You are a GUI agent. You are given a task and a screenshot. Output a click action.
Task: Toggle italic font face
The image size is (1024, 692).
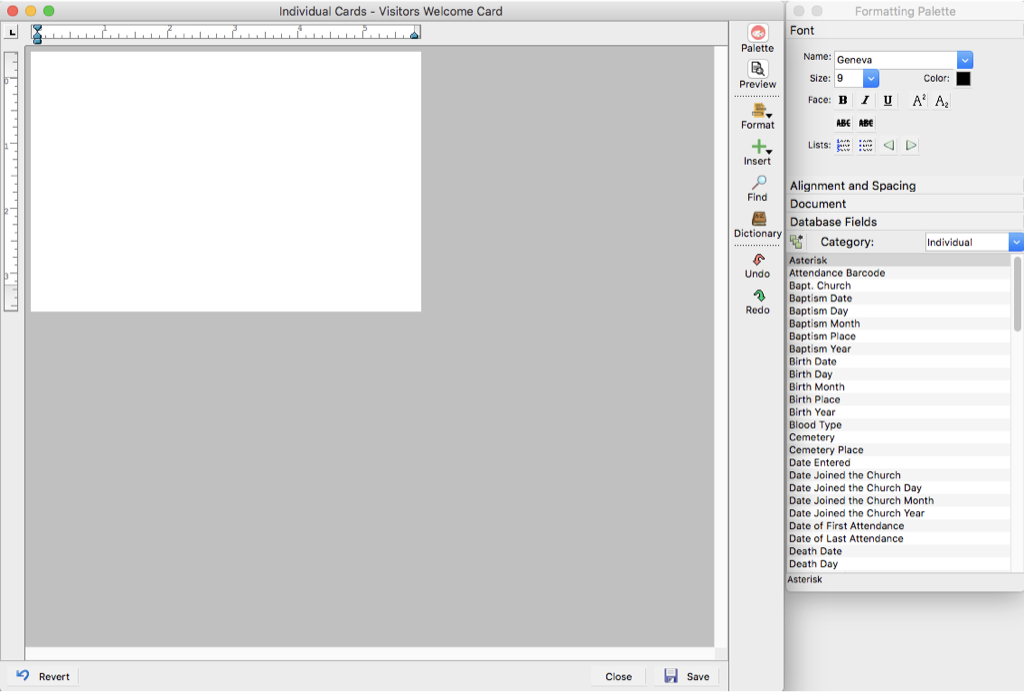point(865,101)
